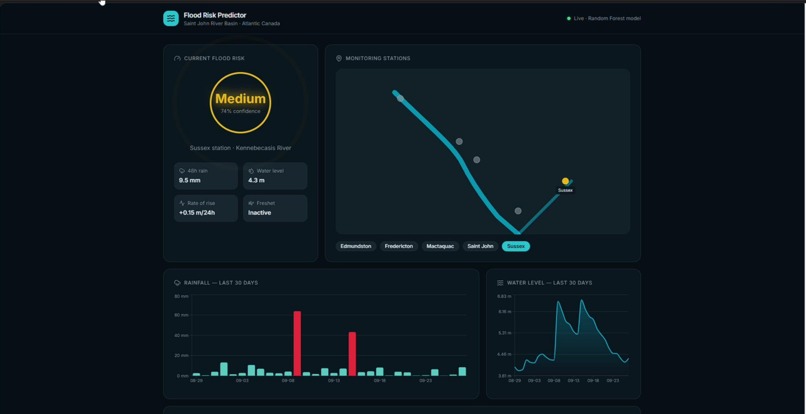806x414 pixels.
Task: Click the 'Sussex' label under the yellow map marker
Action: coord(565,190)
